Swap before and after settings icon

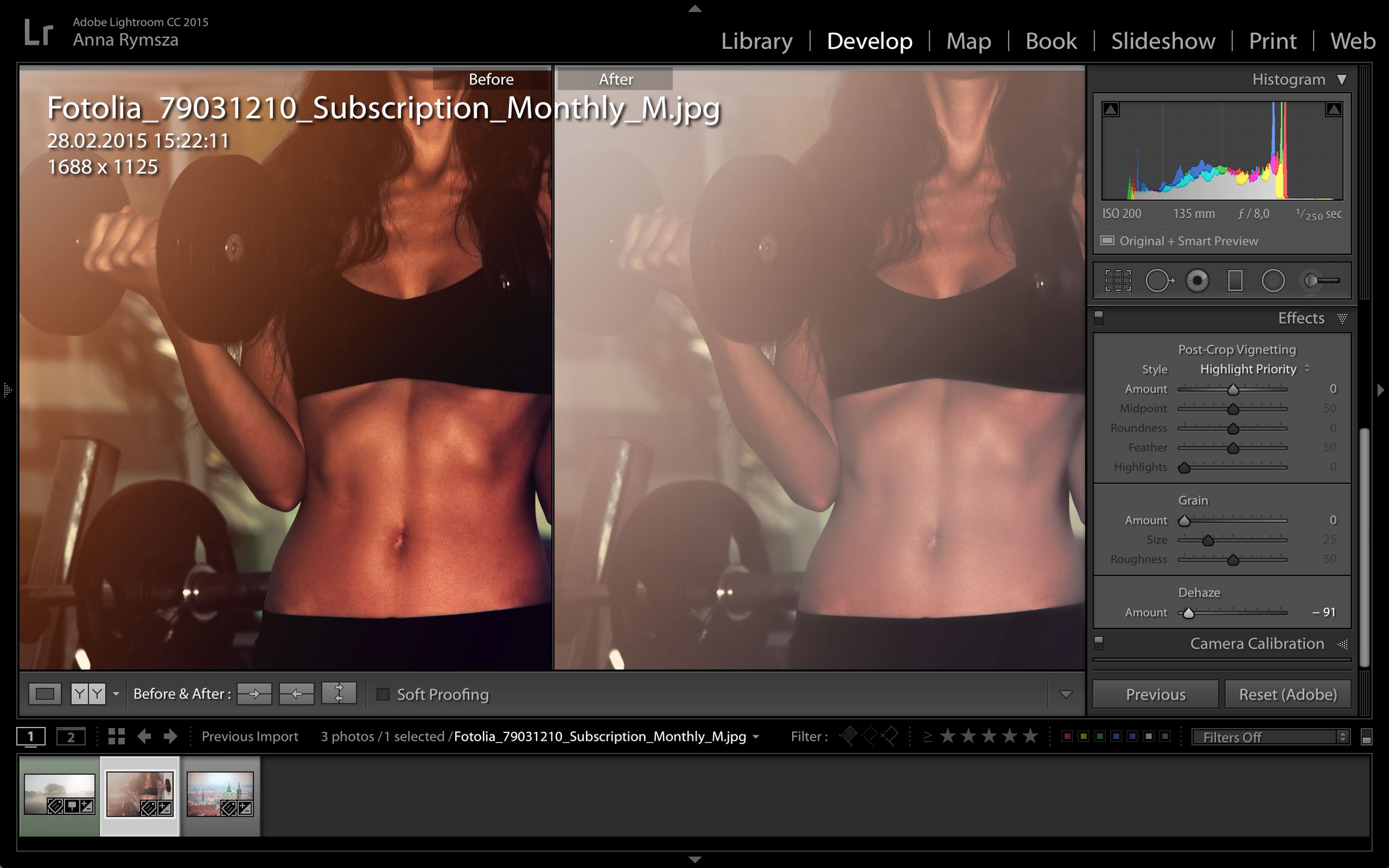click(x=339, y=694)
